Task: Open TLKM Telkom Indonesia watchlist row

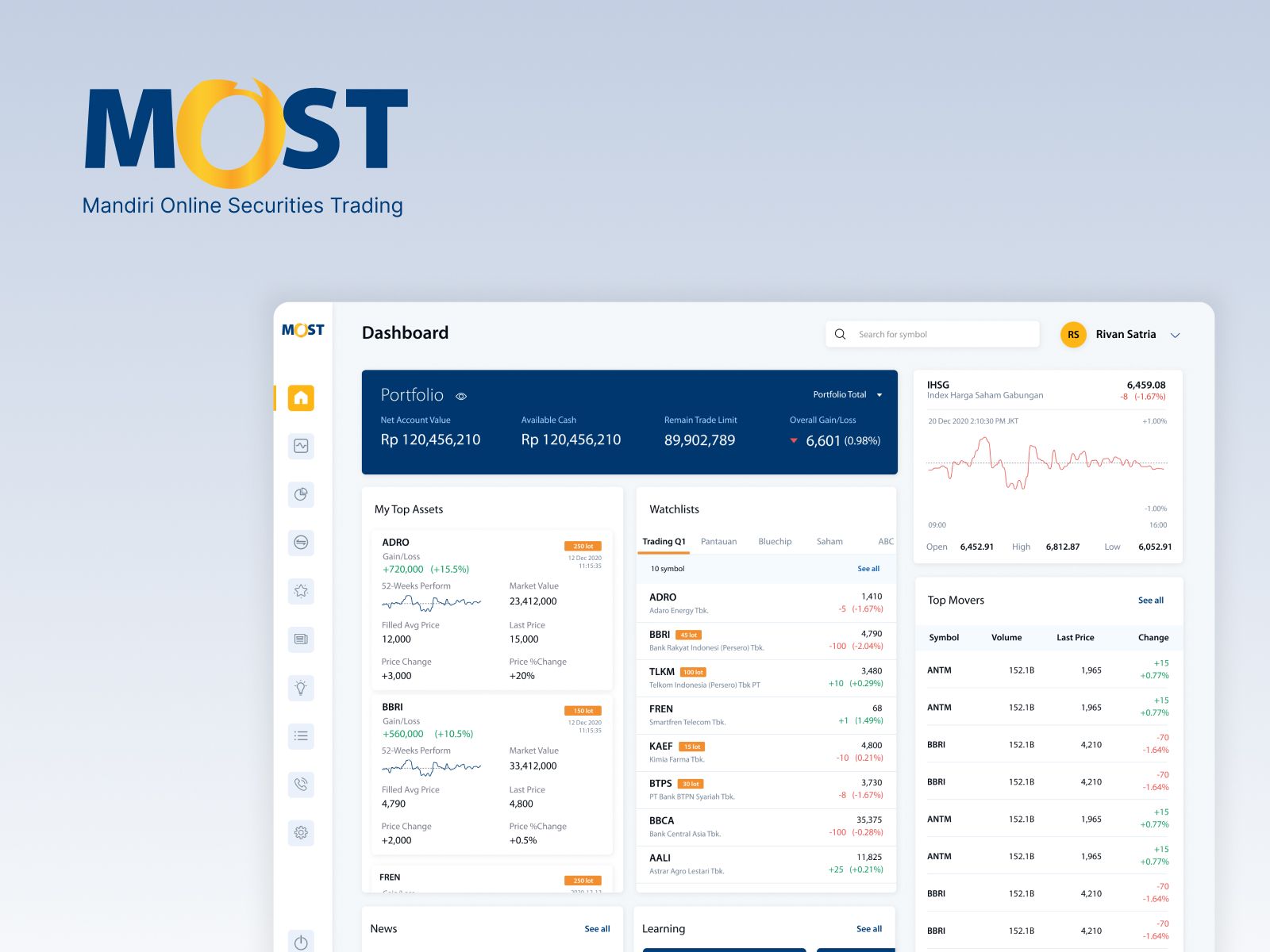Action: pyautogui.click(x=766, y=678)
